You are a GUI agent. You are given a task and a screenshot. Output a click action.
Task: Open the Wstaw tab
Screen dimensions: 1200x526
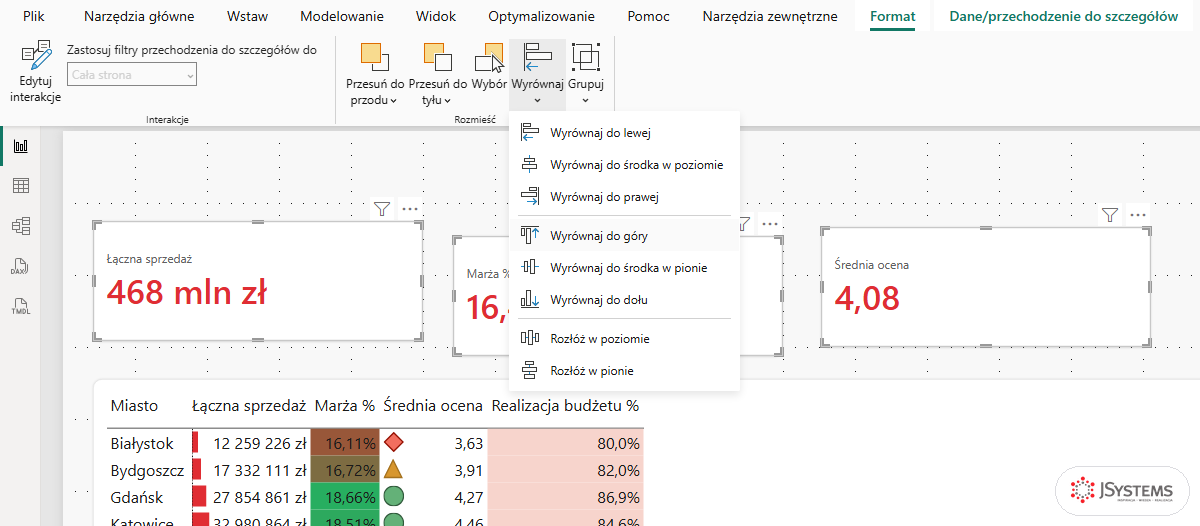point(247,16)
